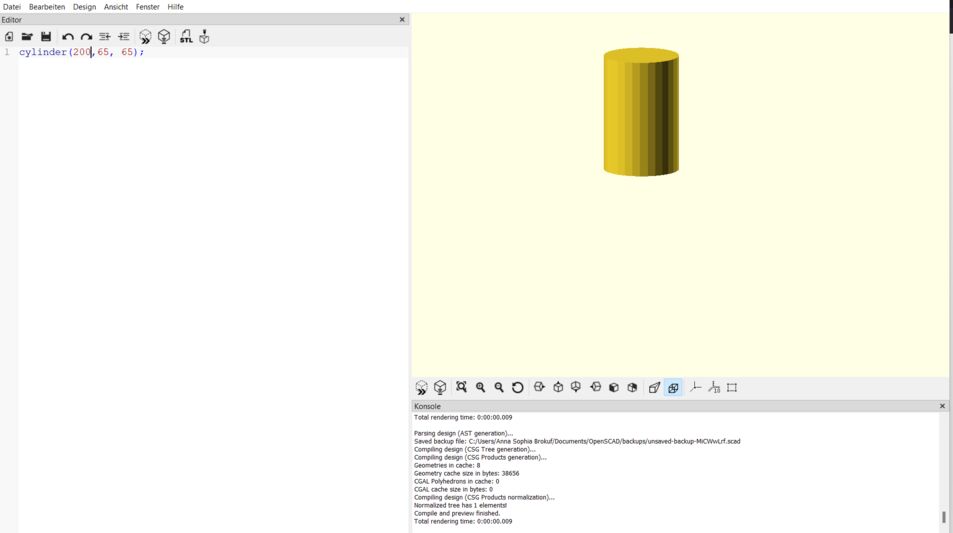Click the Konsole panel title
The width and height of the screenshot is (953, 533).
coord(427,406)
